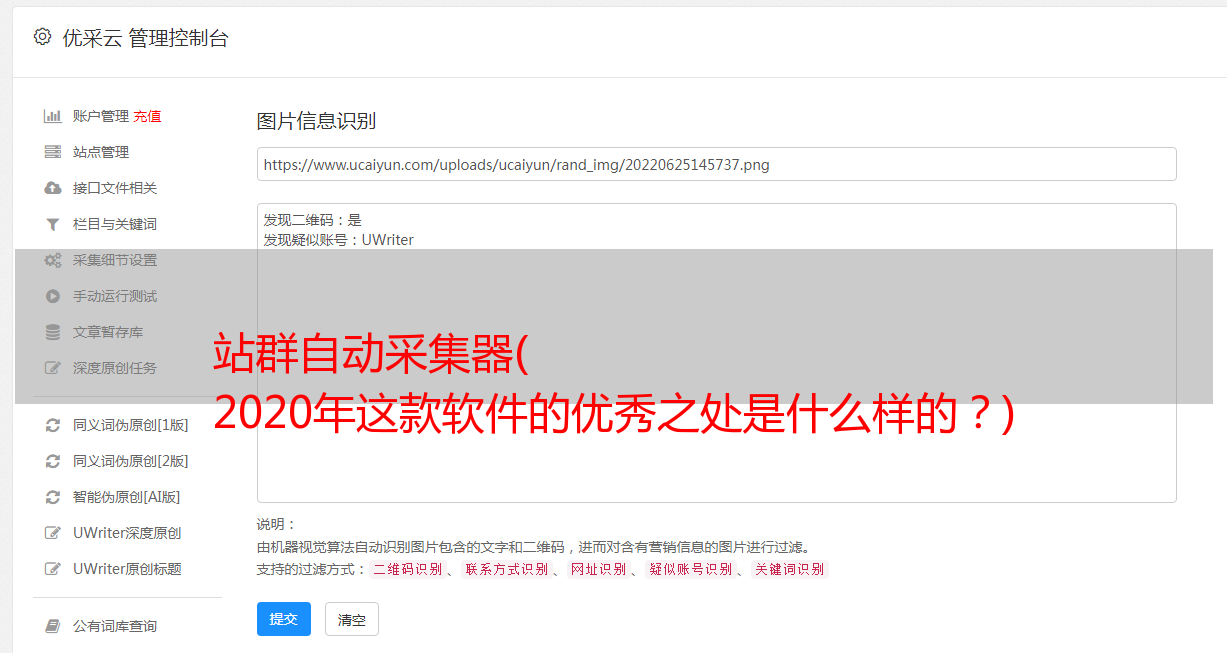This screenshot has height=653, width=1227.
Task: Click the 关键词识别 tag
Action: [790, 569]
